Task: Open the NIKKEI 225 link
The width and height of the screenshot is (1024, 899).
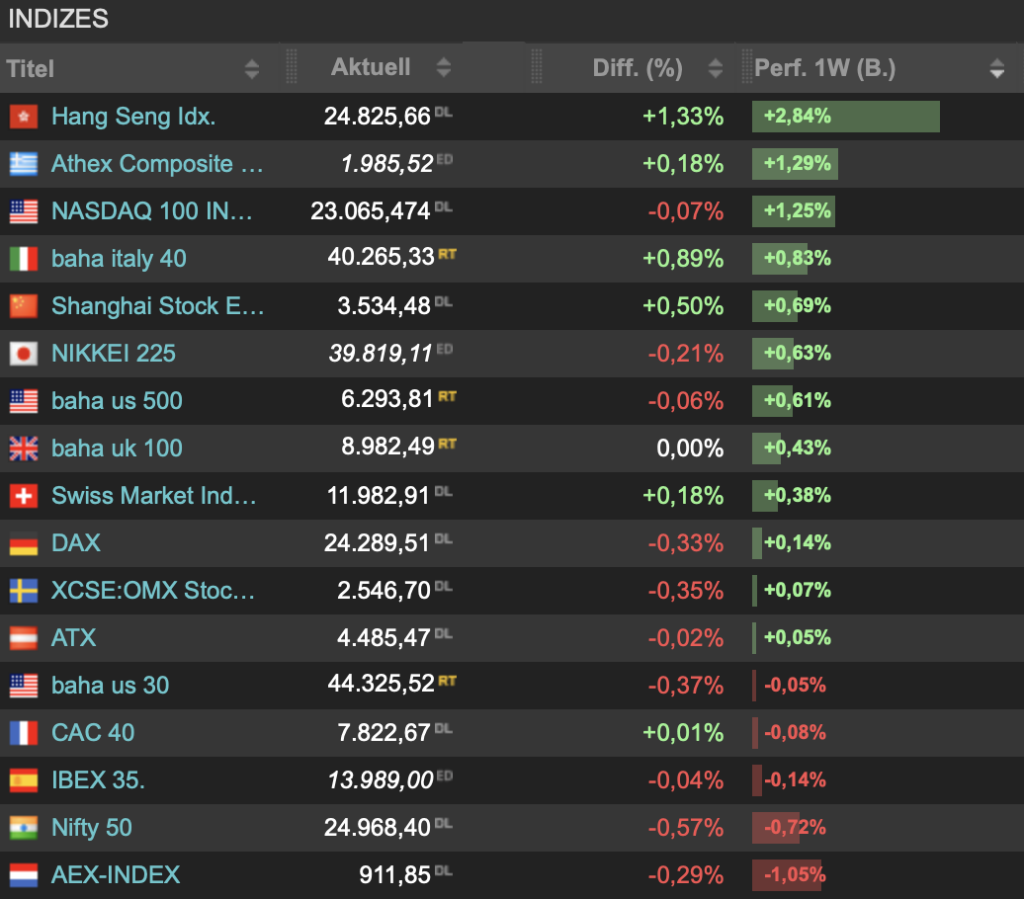Action: point(114,354)
